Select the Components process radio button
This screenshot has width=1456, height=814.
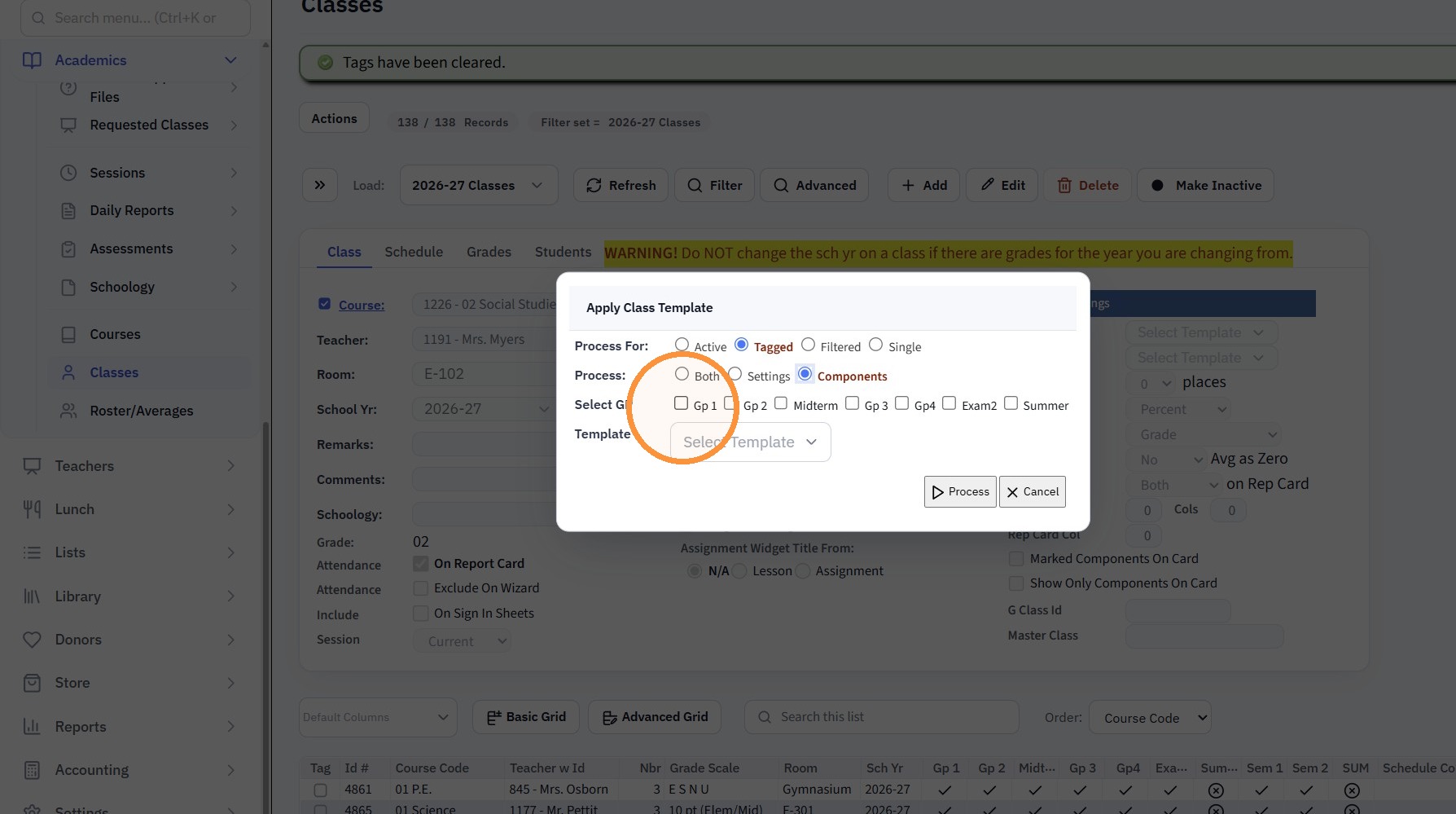click(x=805, y=374)
